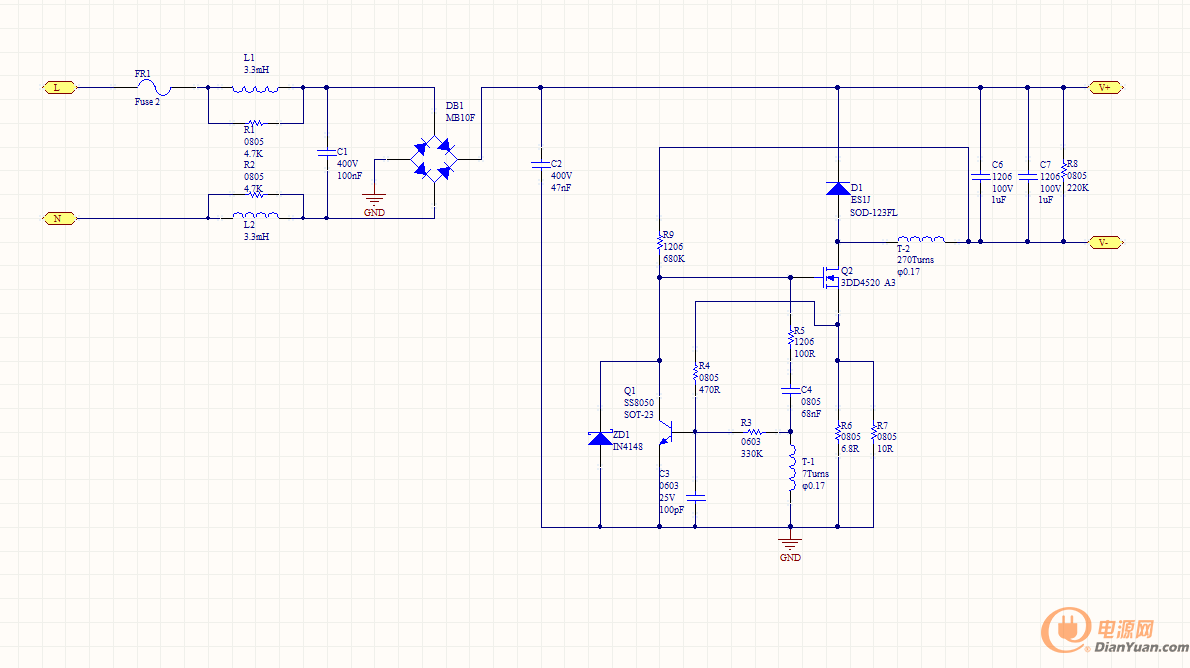Screen dimensions: 1190x668
Task: Select the 680K value of R9
Action: pos(674,259)
